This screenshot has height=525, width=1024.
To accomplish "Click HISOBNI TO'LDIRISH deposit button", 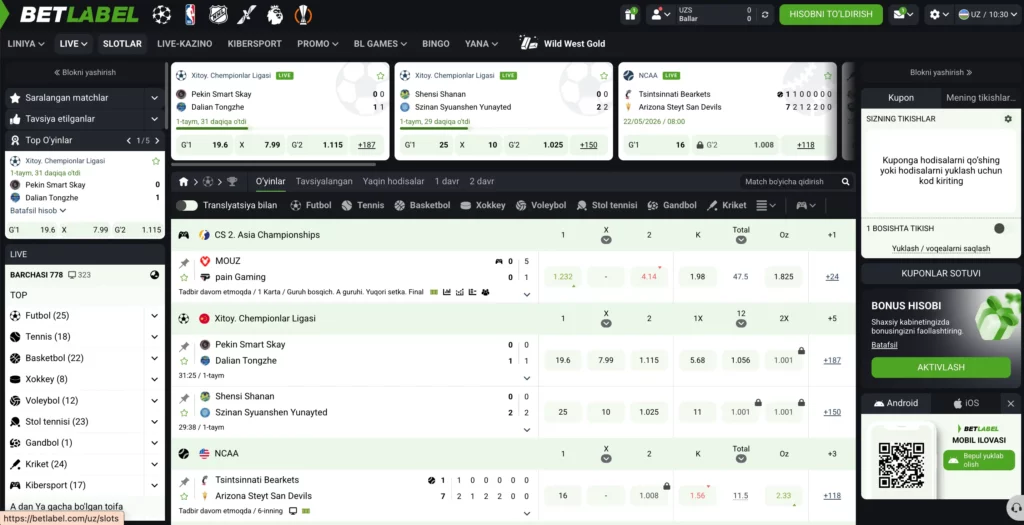I will coord(831,14).
